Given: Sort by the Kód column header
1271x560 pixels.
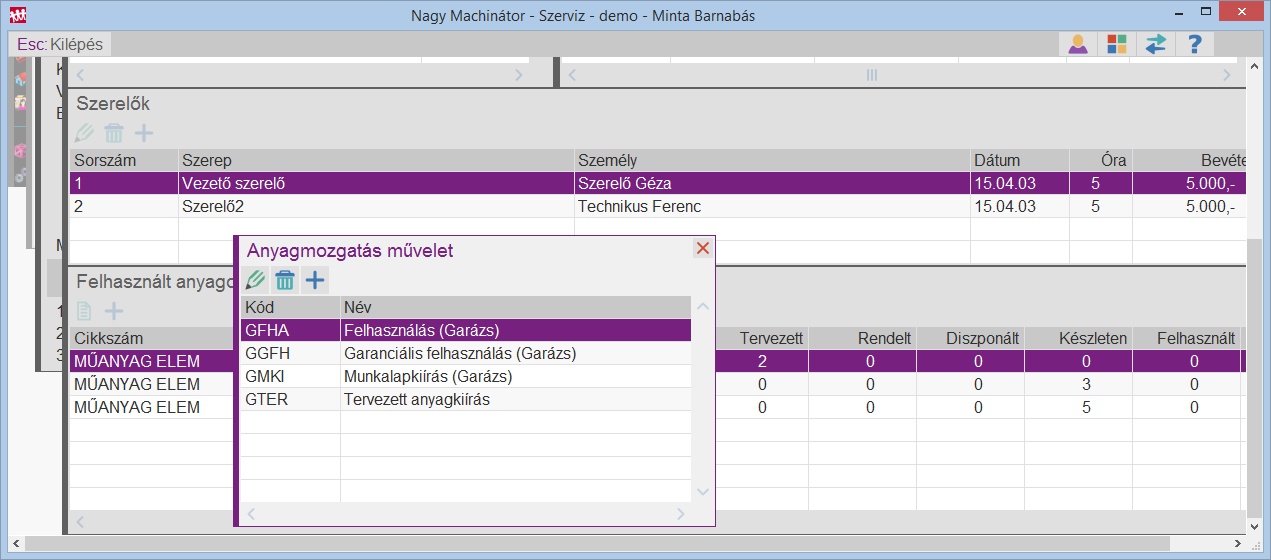Looking at the screenshot, I should click(290, 307).
